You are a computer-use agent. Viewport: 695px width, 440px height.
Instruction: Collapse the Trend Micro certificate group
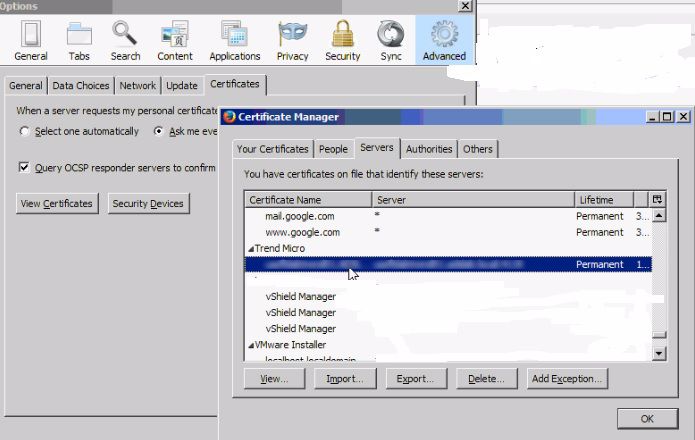tap(250, 248)
